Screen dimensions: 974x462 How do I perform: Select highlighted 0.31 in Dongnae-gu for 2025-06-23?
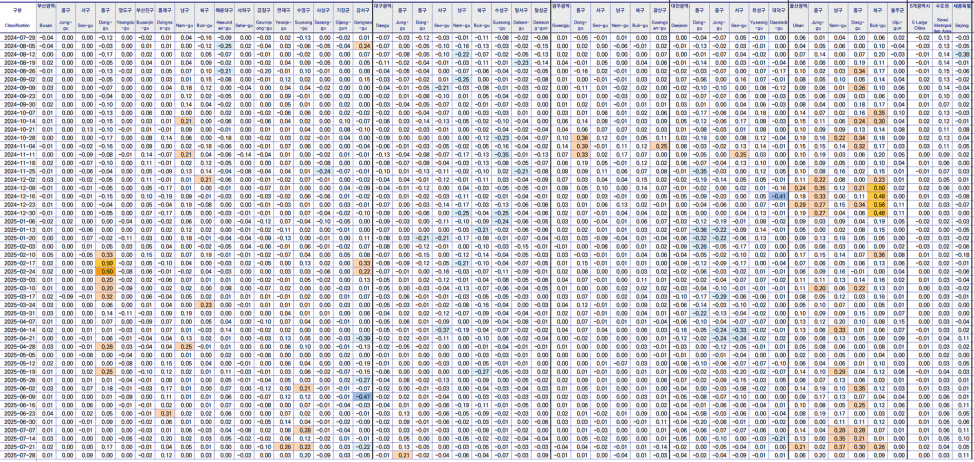(x=165, y=413)
